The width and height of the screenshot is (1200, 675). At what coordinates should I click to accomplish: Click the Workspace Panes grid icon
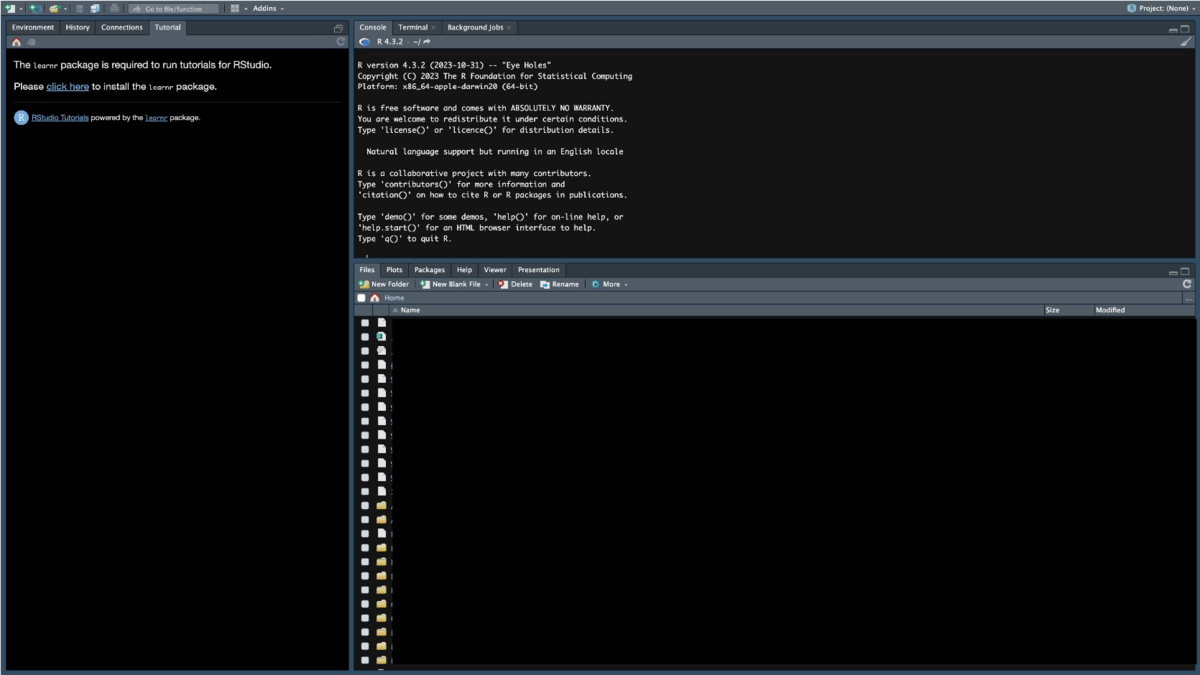pyautogui.click(x=235, y=8)
